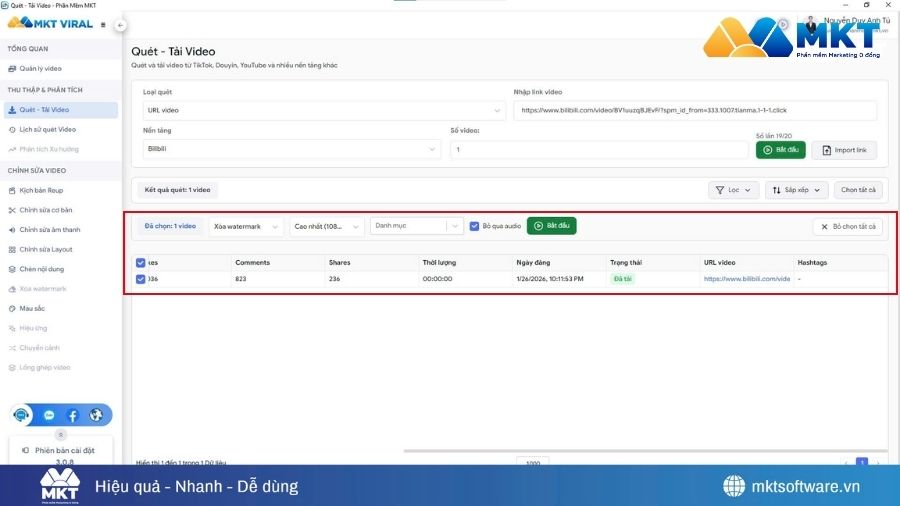
Task: Click the Lồng ghép video icon
Action: point(12,368)
